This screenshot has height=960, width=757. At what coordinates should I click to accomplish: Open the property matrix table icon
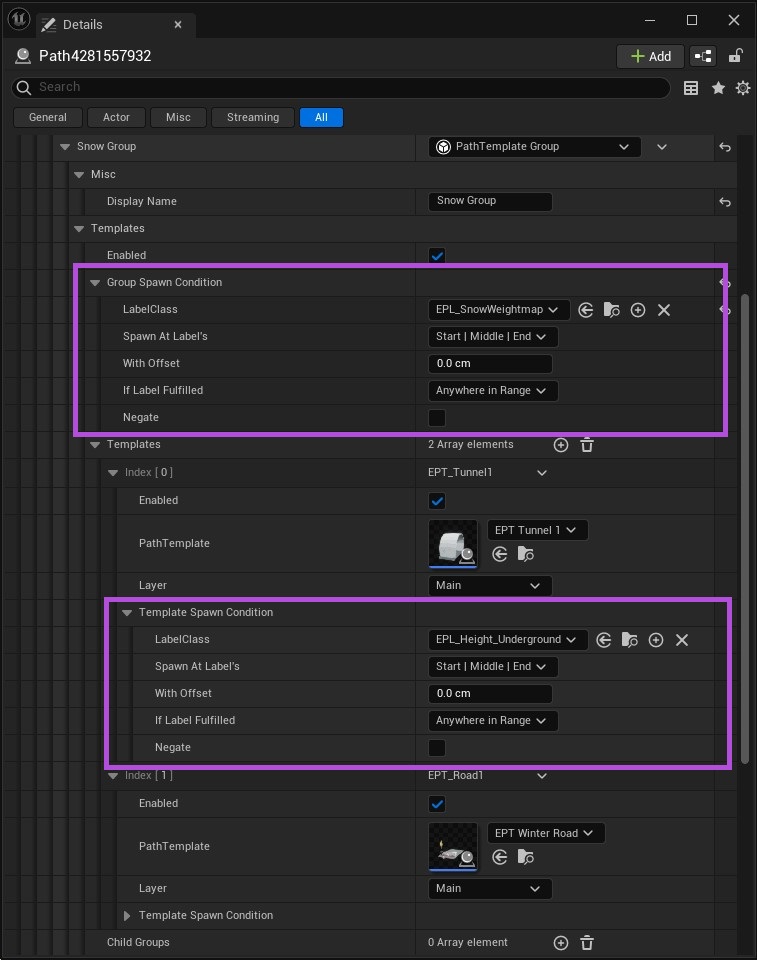tap(691, 88)
